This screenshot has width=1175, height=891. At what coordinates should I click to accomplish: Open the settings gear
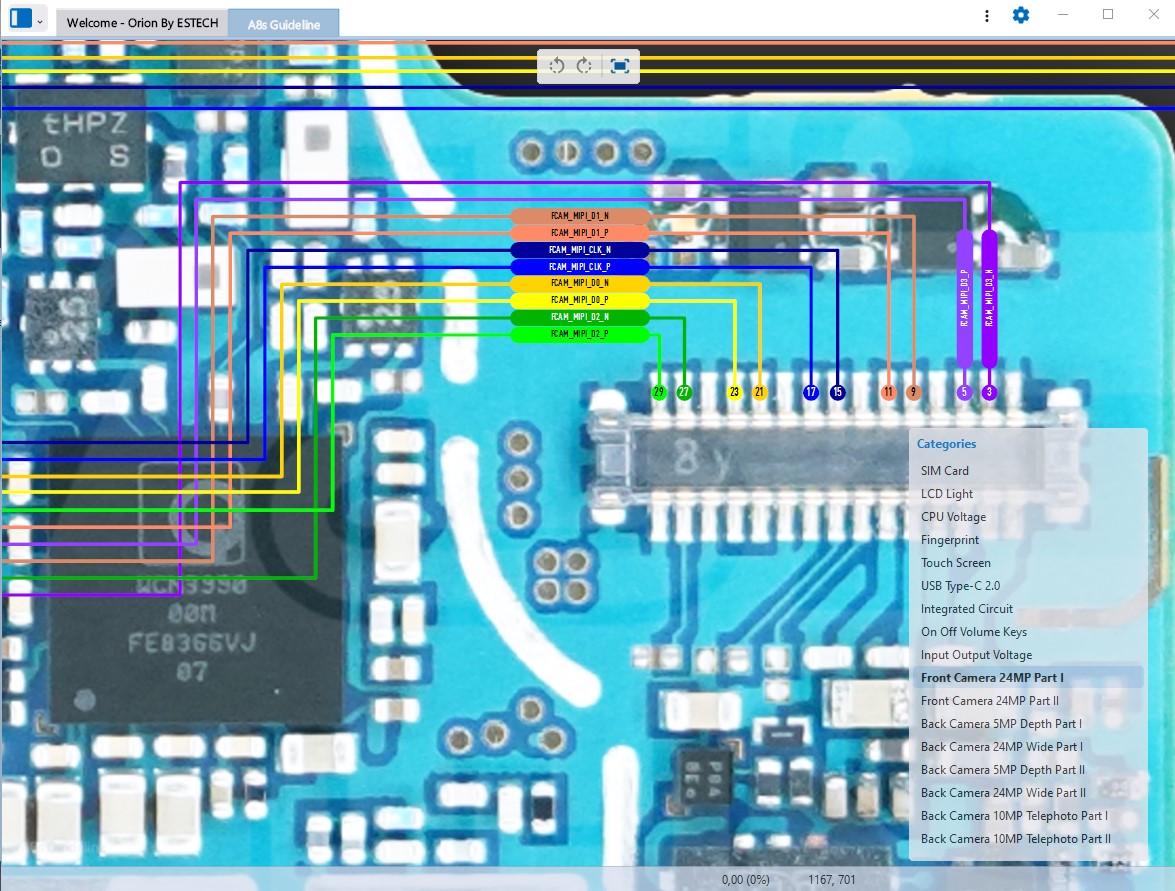pyautogui.click(x=1021, y=15)
